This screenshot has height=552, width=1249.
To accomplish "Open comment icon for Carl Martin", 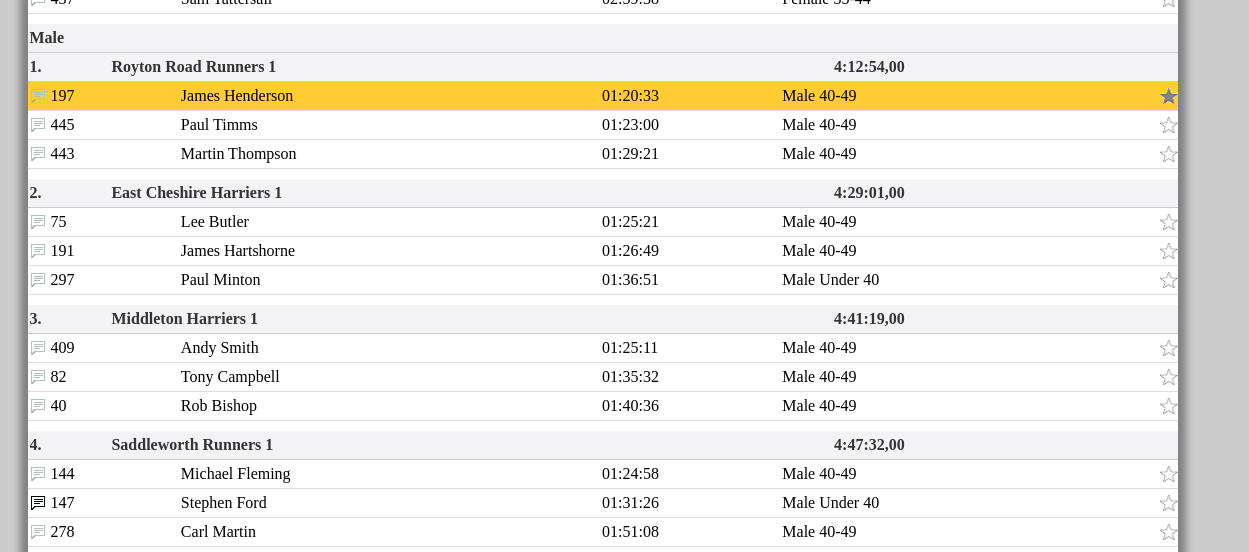I will coord(38,533).
